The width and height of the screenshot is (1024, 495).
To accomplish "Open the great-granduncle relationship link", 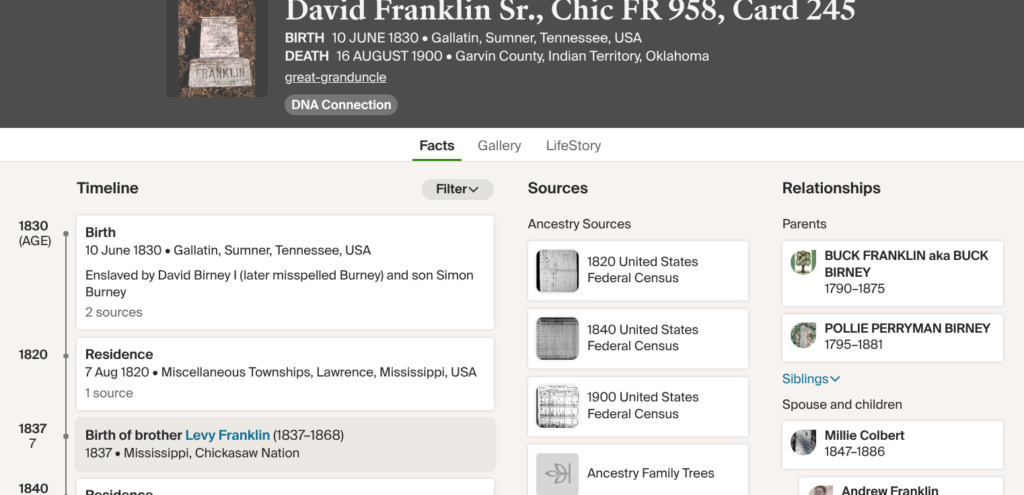I will click(x=335, y=77).
